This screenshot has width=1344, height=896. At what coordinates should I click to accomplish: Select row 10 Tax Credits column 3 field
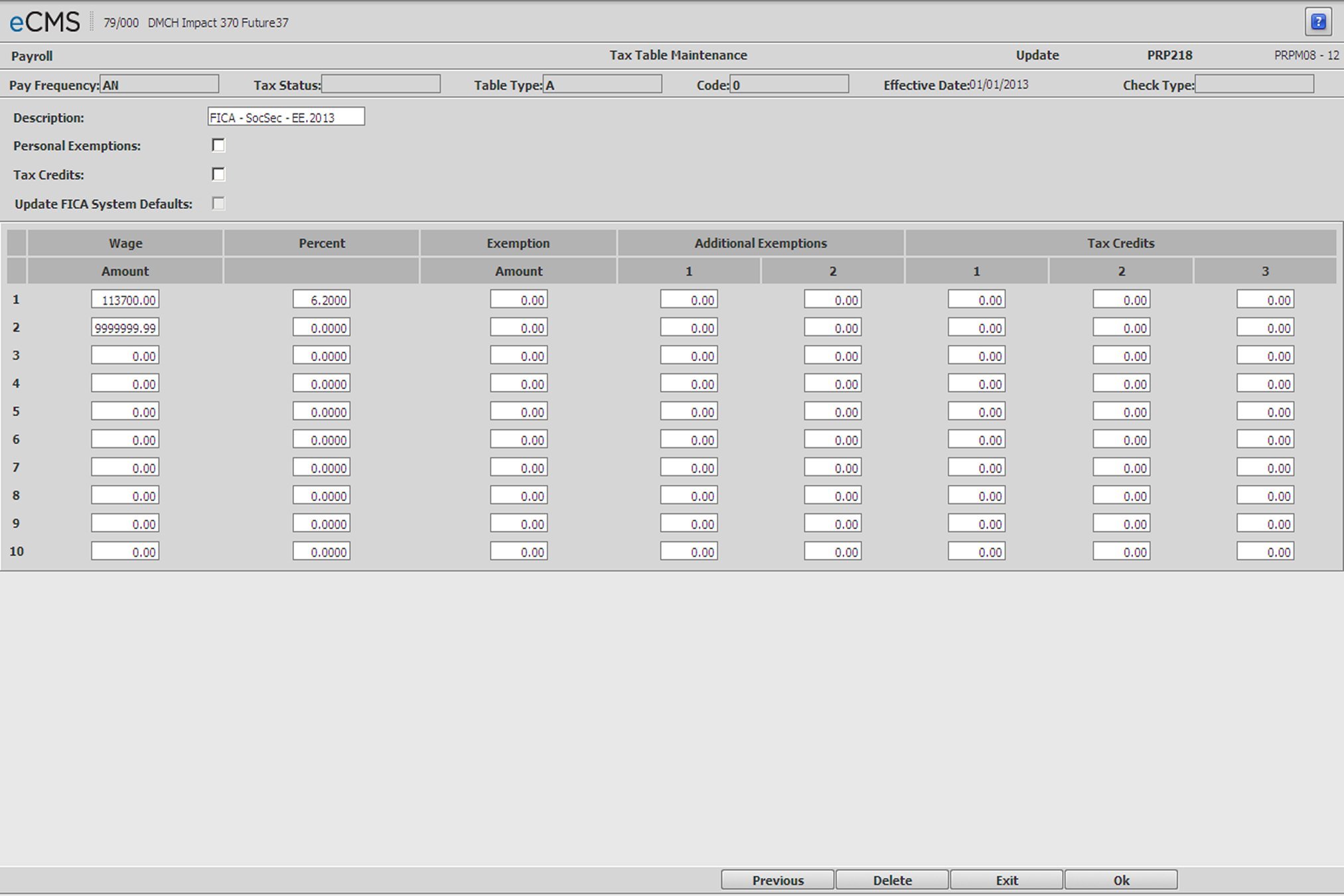tap(1264, 551)
